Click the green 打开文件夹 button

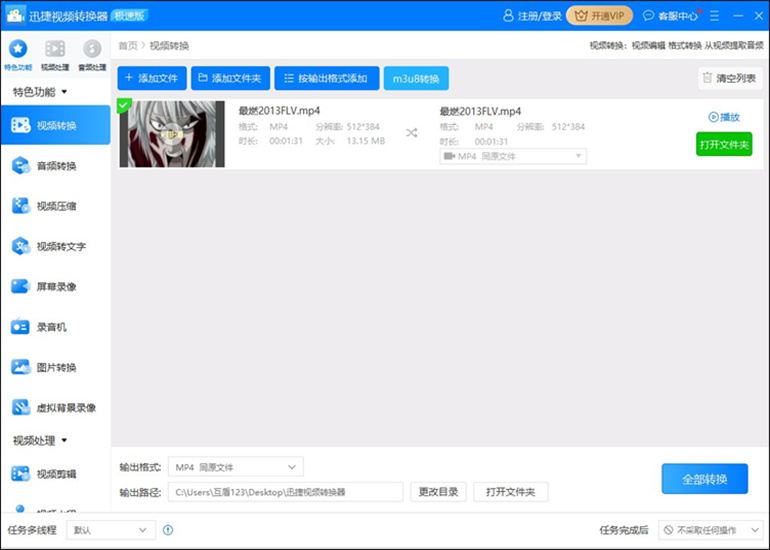pos(724,144)
